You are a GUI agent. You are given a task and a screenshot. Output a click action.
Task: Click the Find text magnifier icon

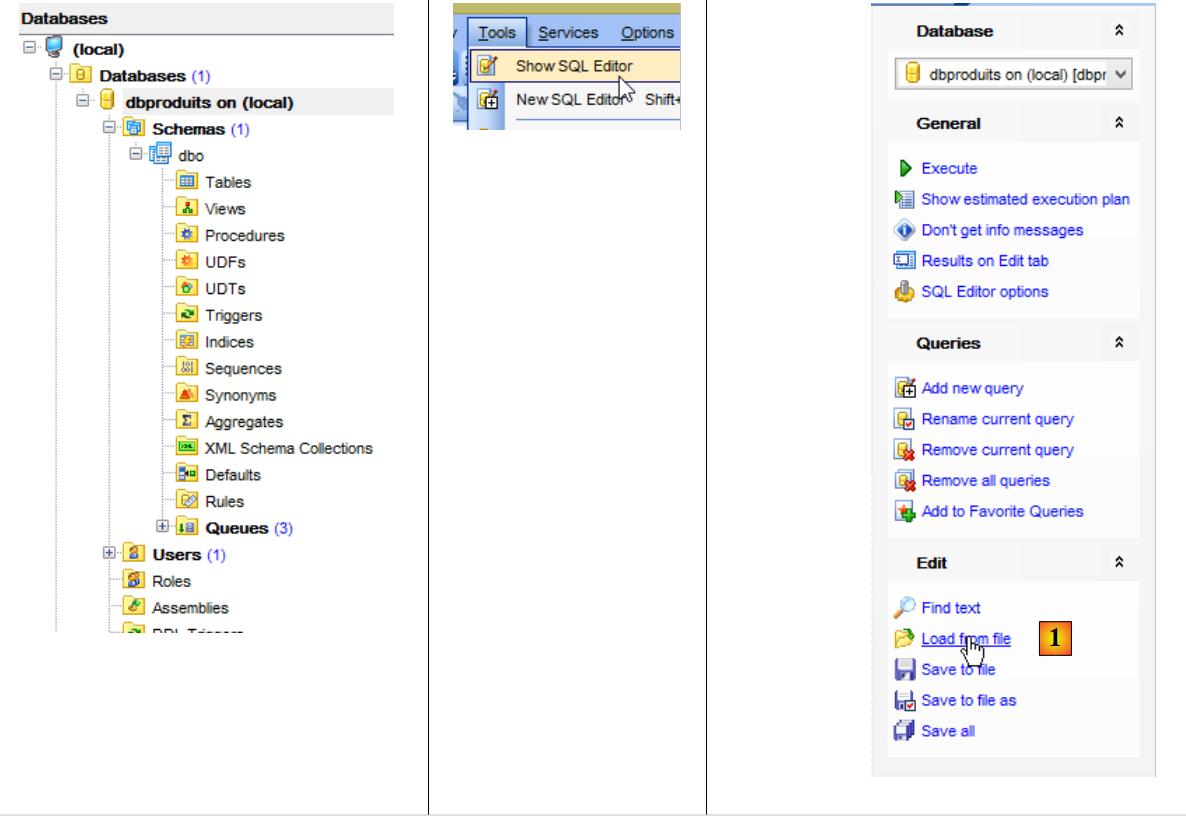pyautogui.click(x=905, y=608)
